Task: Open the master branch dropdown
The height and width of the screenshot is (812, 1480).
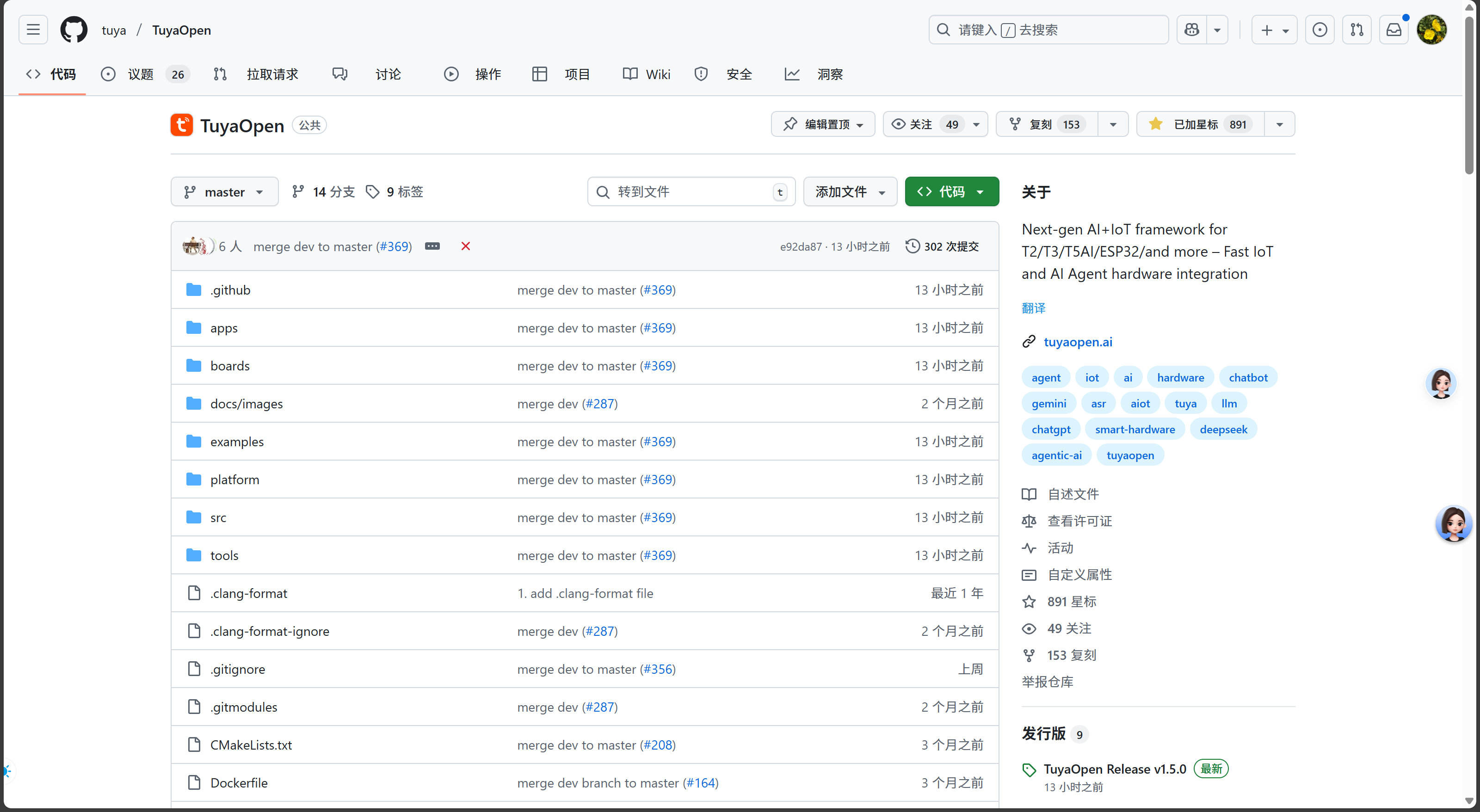Action: (224, 191)
